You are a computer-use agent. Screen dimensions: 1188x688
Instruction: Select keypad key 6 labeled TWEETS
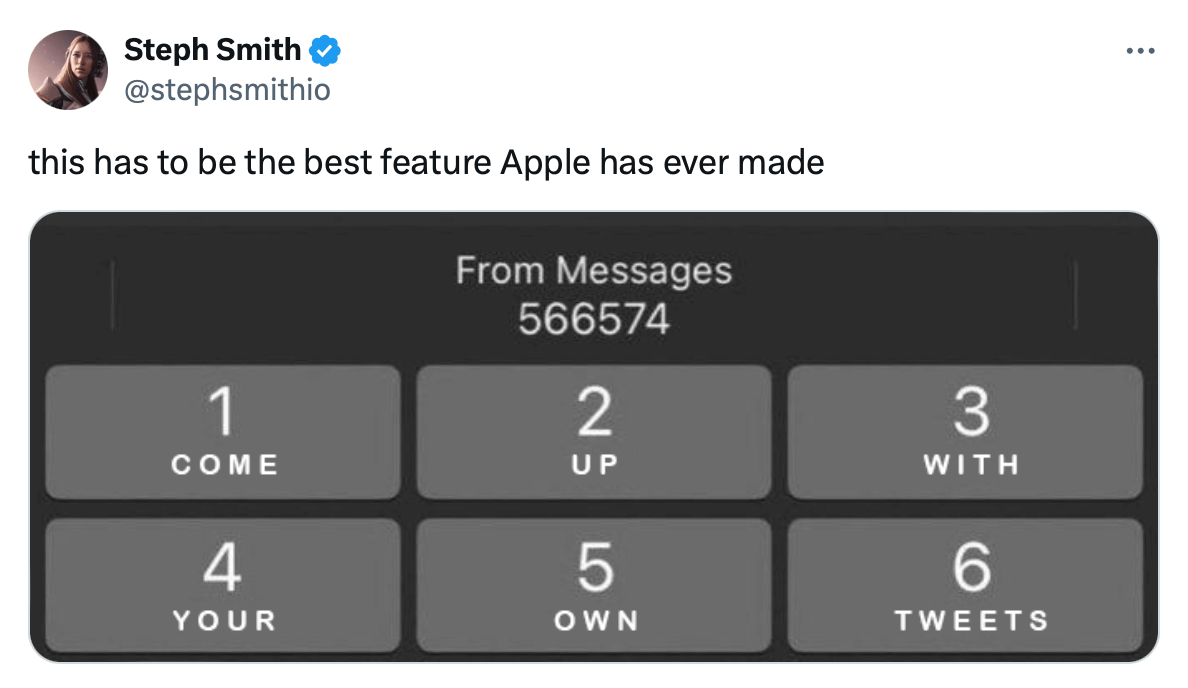click(965, 585)
